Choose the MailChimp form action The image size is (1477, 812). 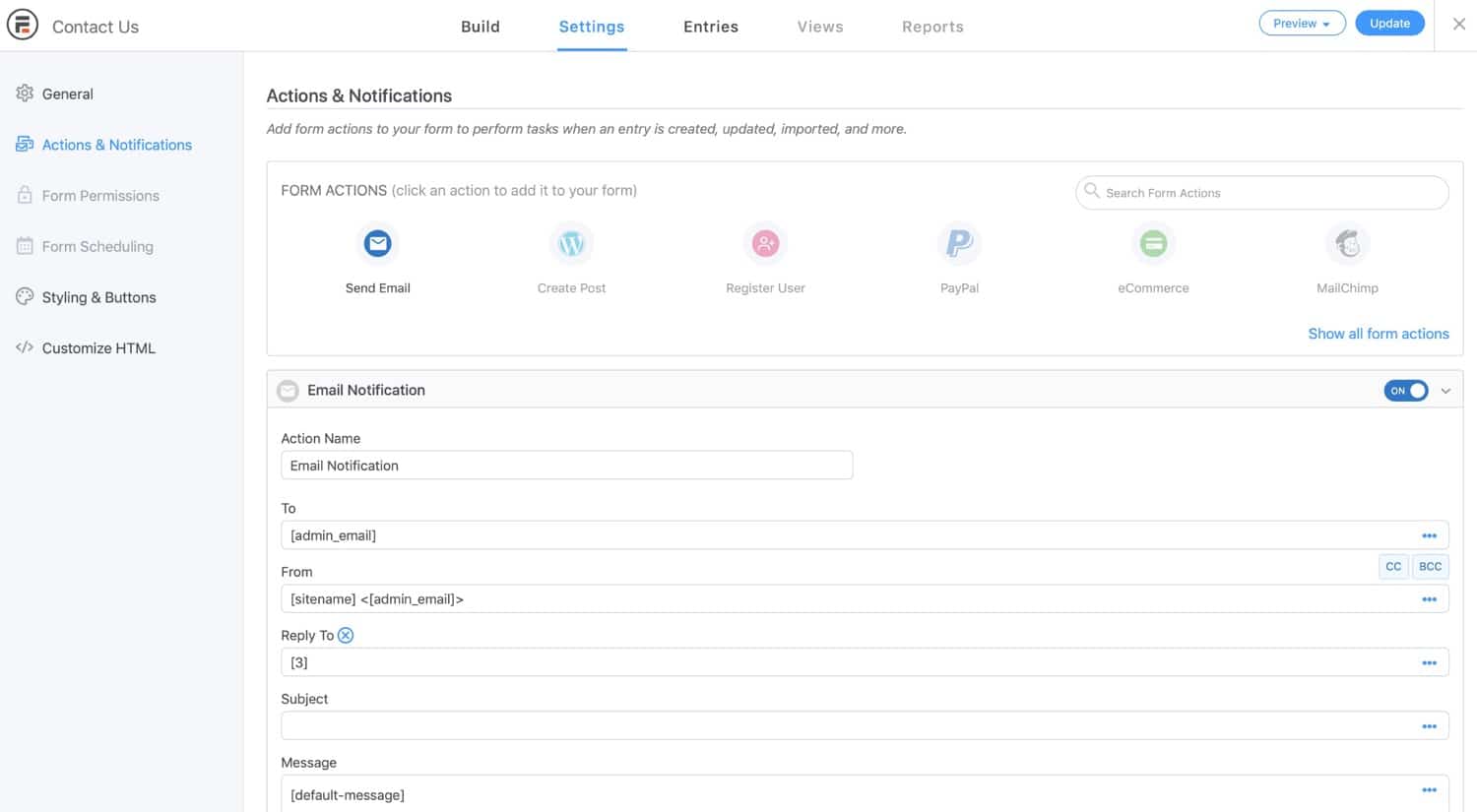(x=1347, y=256)
